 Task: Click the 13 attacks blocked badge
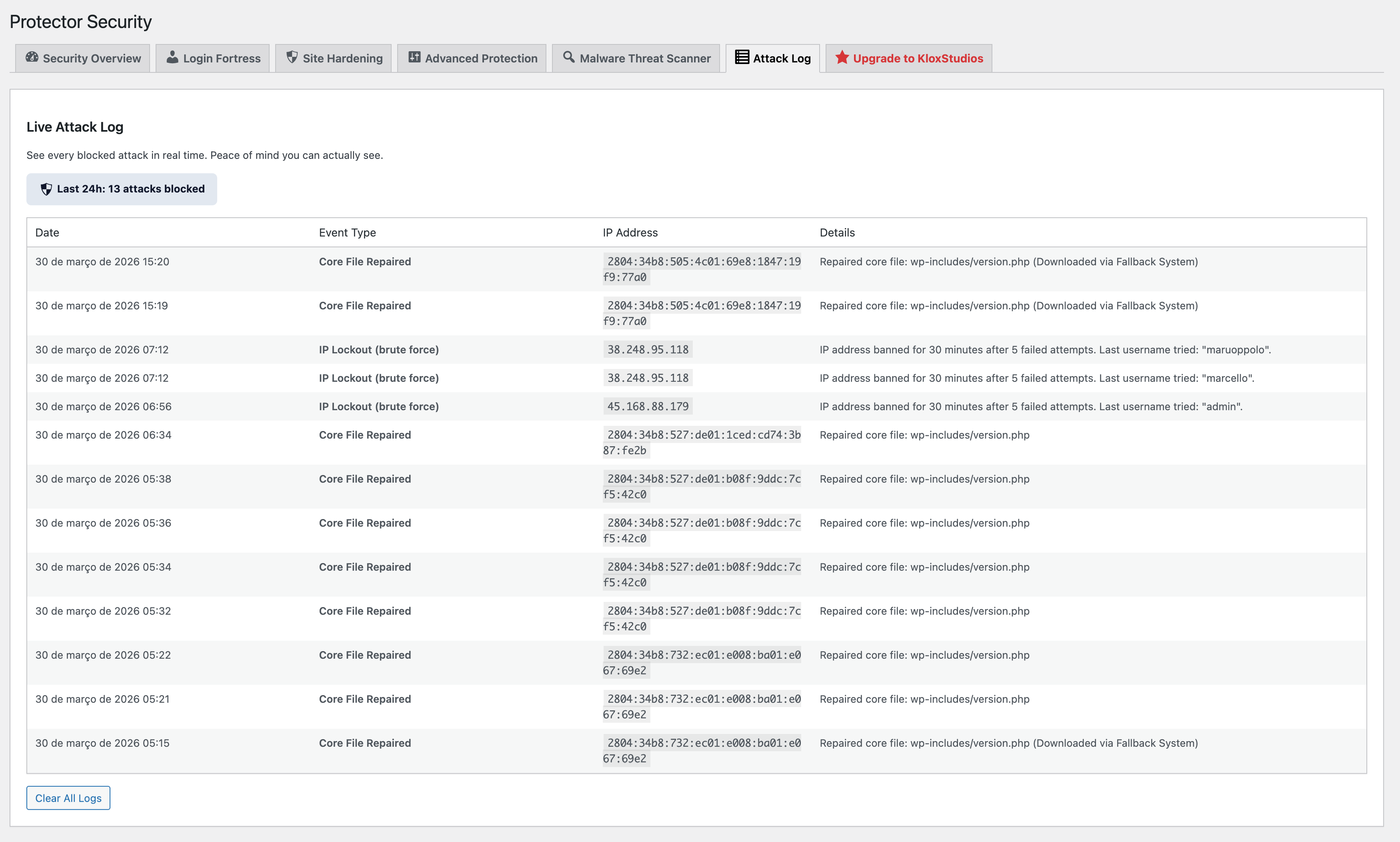tap(121, 189)
